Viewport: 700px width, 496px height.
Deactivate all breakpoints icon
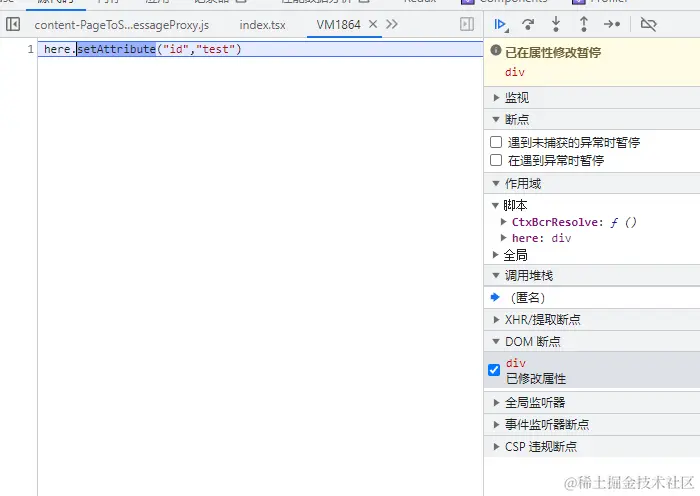pyautogui.click(x=648, y=24)
